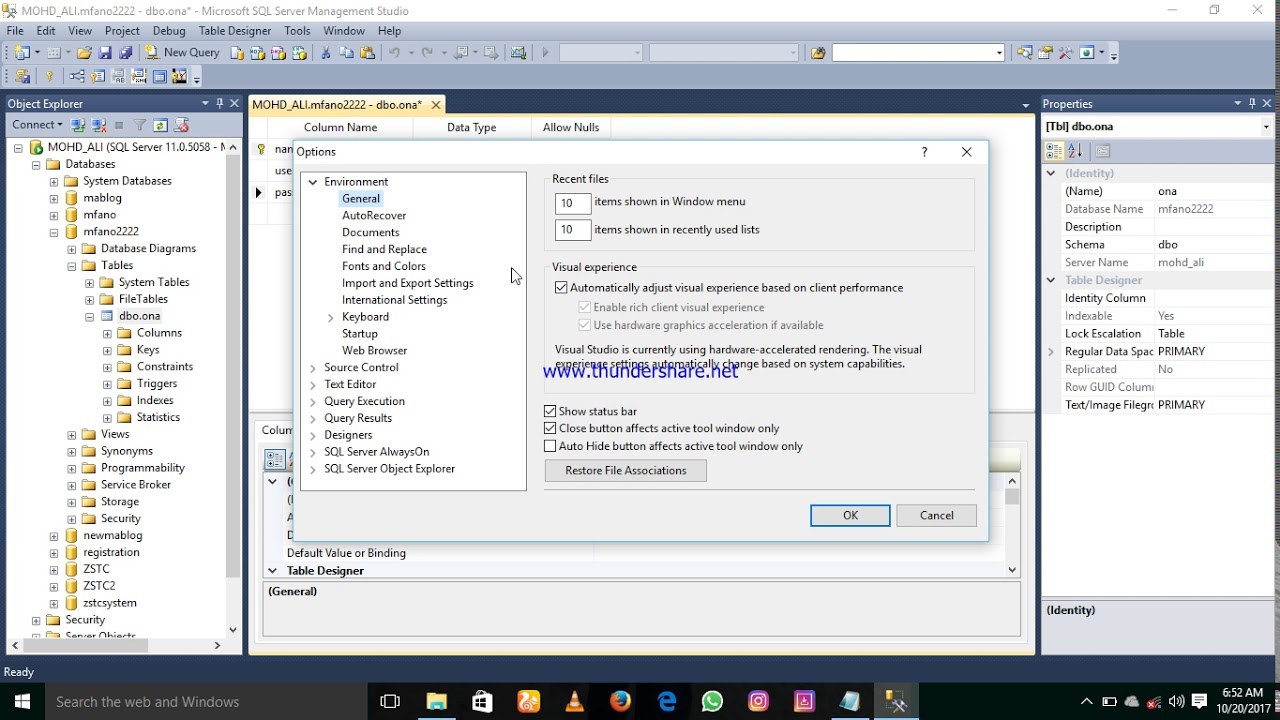Screen dimensions: 1280x720
Task: Open Microsoft Edge from the taskbar
Action: point(666,701)
